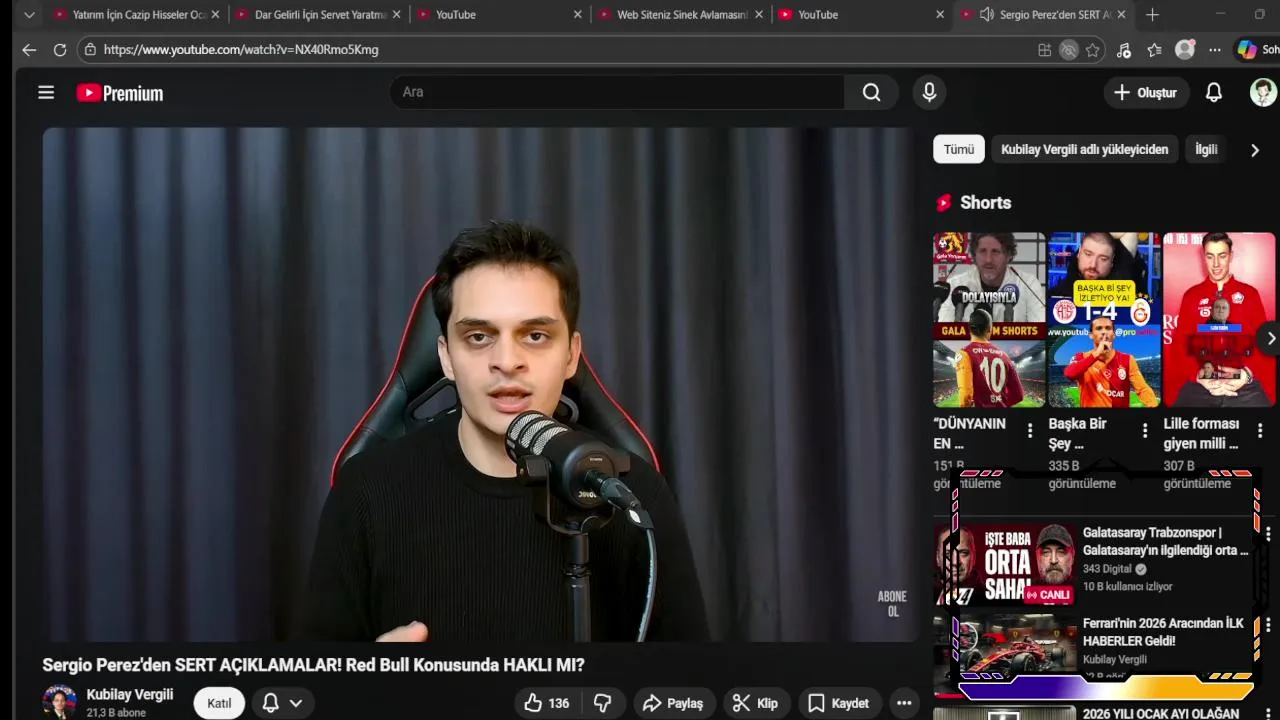
Task: Start voice search with the microphone
Action: pos(929,92)
